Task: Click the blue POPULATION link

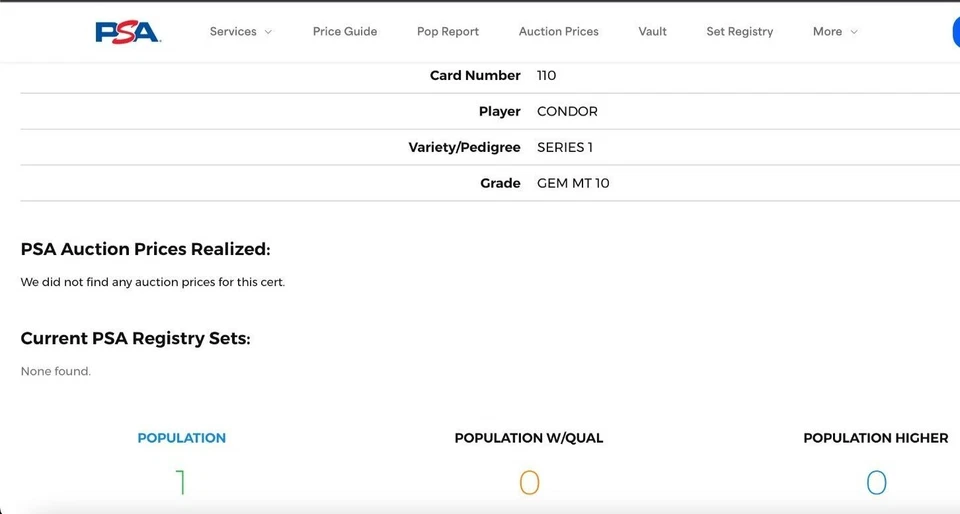Action: click(x=181, y=438)
